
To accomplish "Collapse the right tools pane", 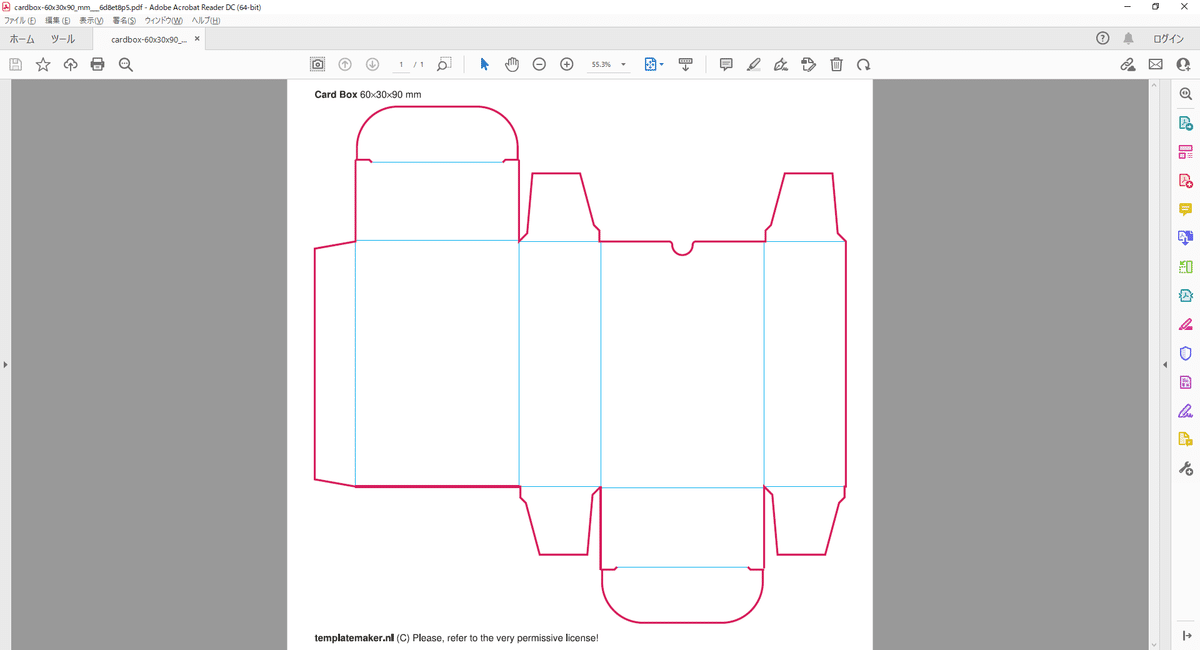I will [x=1165, y=365].
